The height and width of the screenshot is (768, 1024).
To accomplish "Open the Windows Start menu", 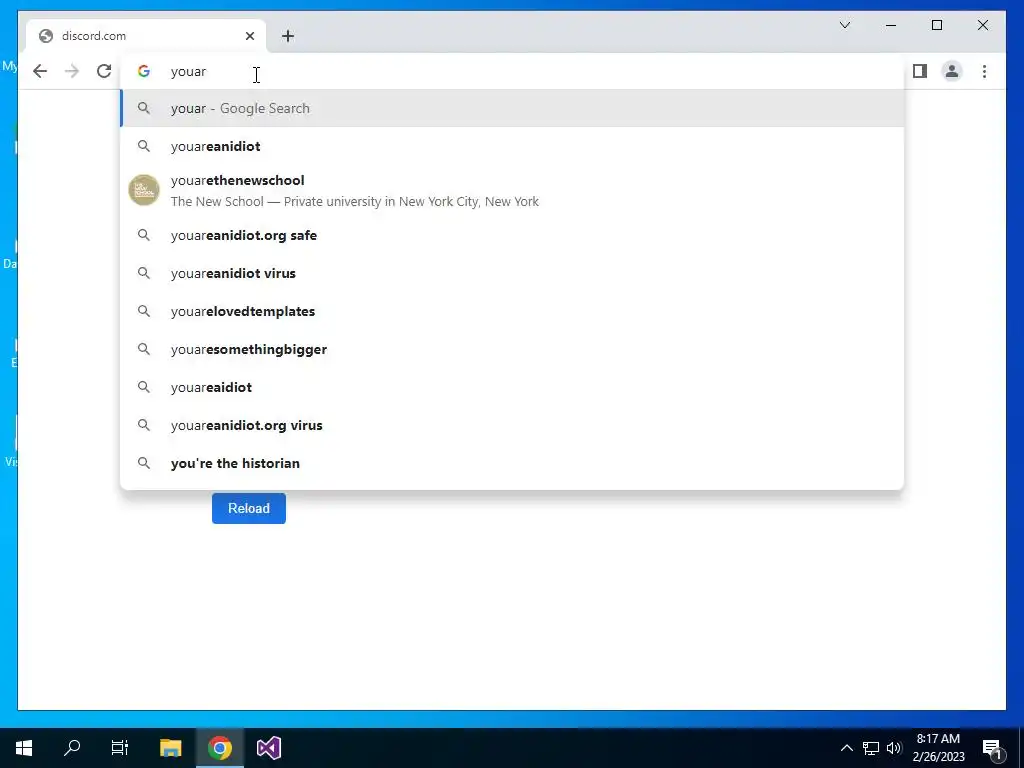I will tap(24, 748).
